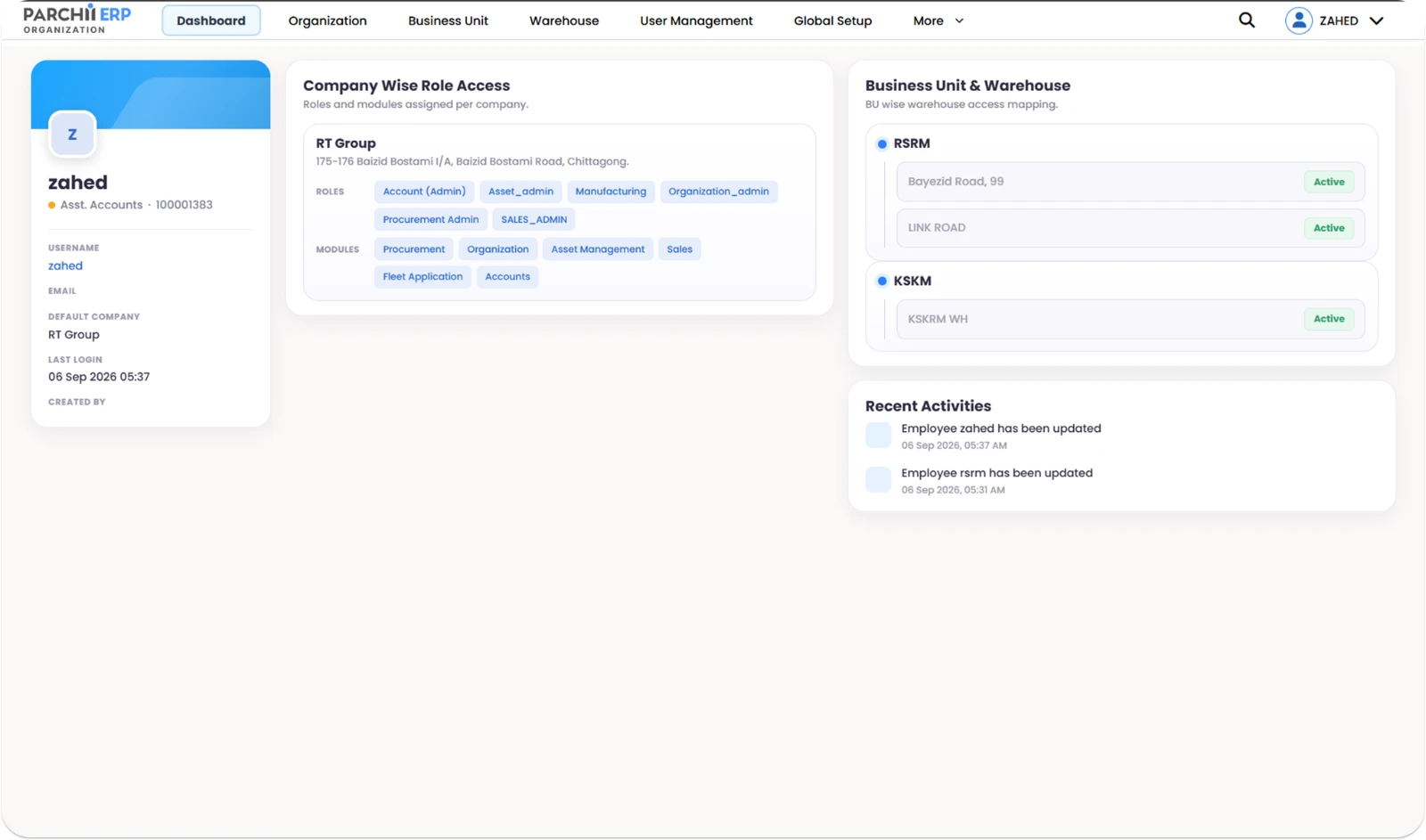Expand the More menu
Screen dimensions: 1426x840
tap(938, 20)
